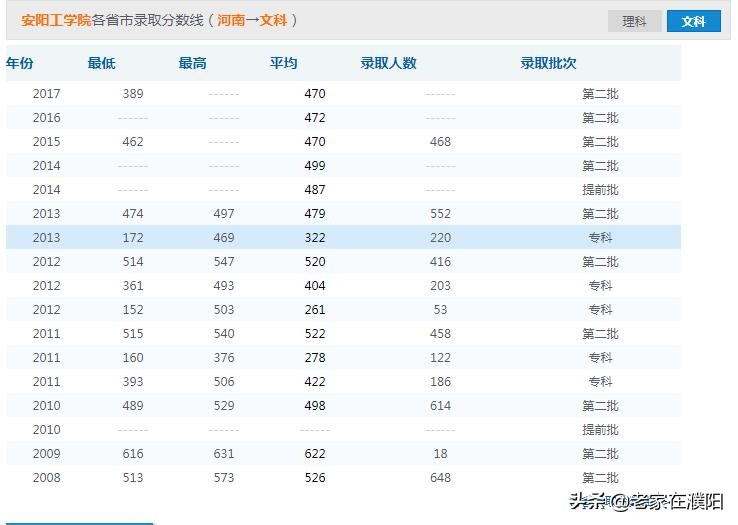Click highest score 631
Screen dimensions: 738x525
pyautogui.click(x=224, y=454)
